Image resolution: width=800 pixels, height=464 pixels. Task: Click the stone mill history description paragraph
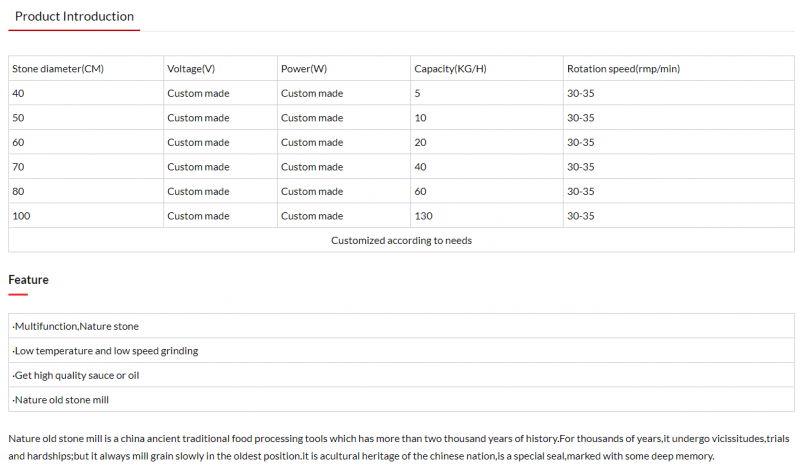point(398,447)
